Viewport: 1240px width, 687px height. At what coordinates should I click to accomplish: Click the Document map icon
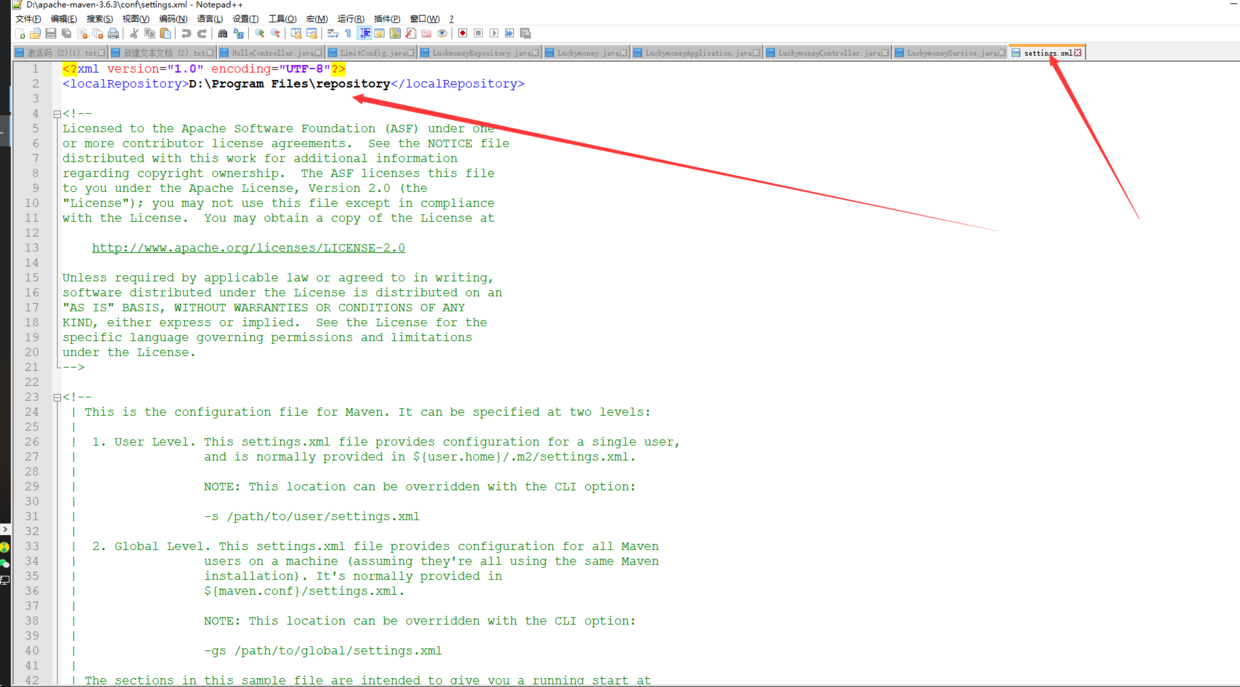[395, 33]
